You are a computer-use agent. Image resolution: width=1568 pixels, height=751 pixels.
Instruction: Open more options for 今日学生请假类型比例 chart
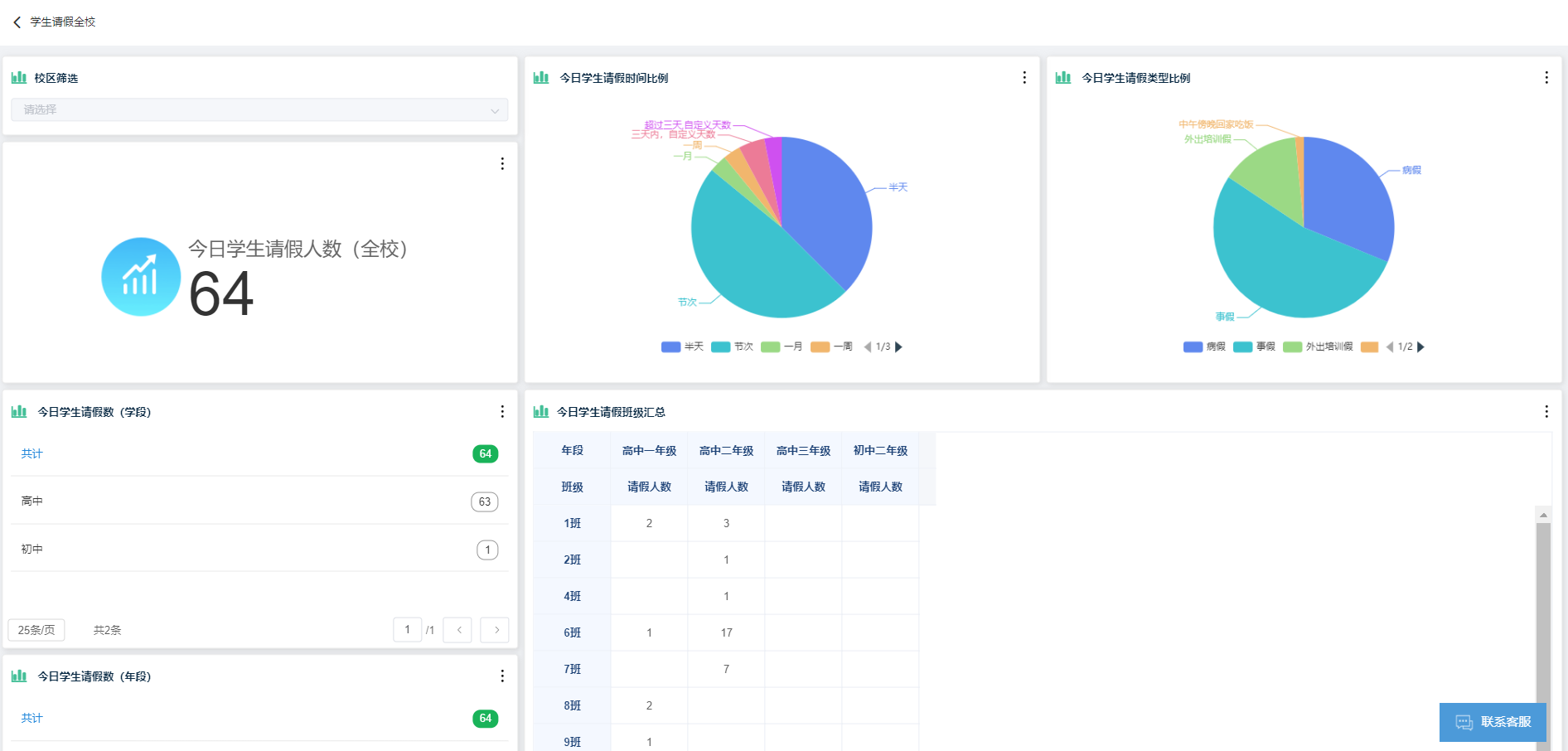[1546, 77]
